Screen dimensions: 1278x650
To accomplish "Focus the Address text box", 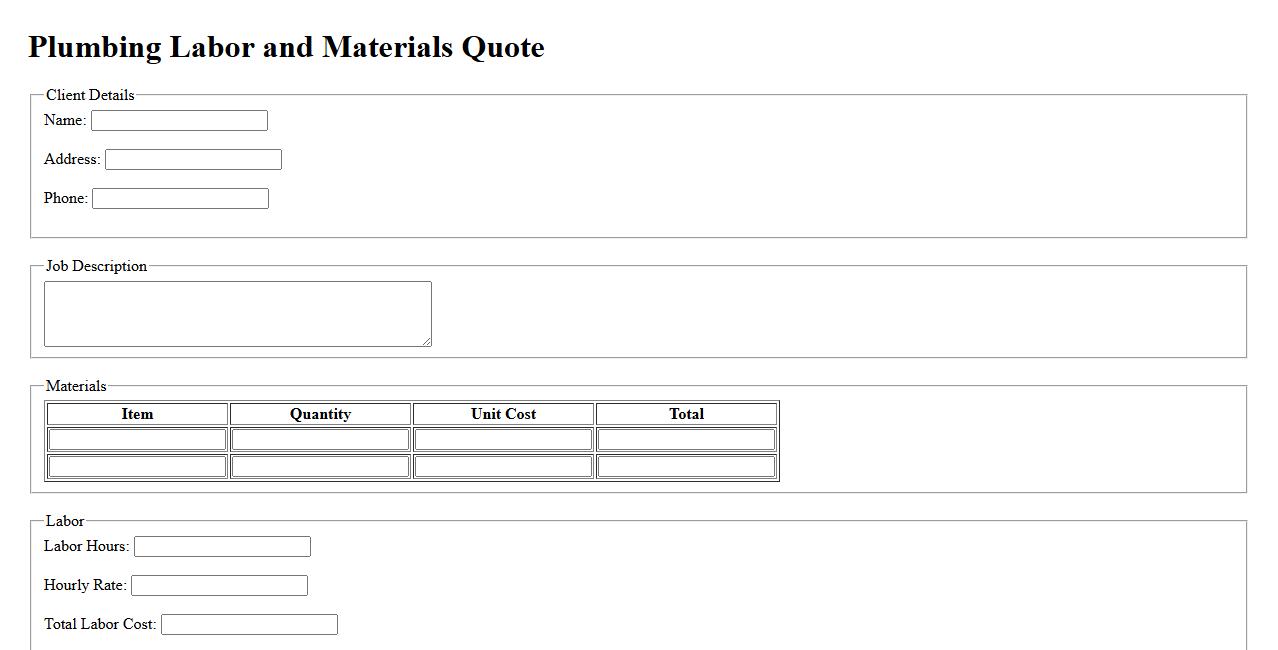I will [x=193, y=159].
